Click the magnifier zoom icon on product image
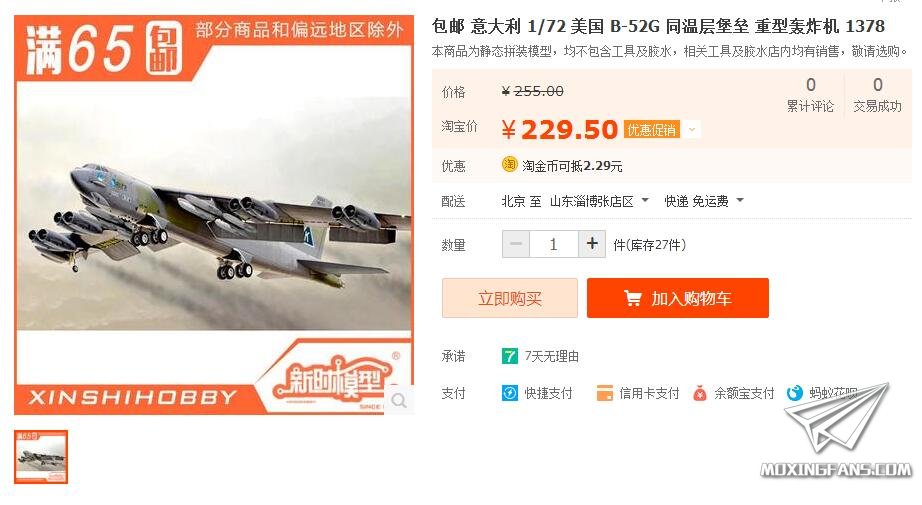The height and width of the screenshot is (505, 922). 399,400
